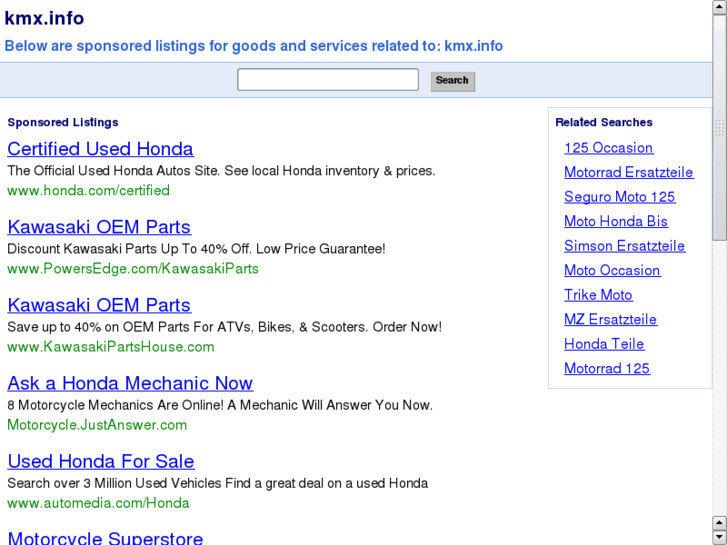Click text 'Search over 3 Million Used Vehicles'
Viewport: 727px width, 545px height.
coord(114,483)
